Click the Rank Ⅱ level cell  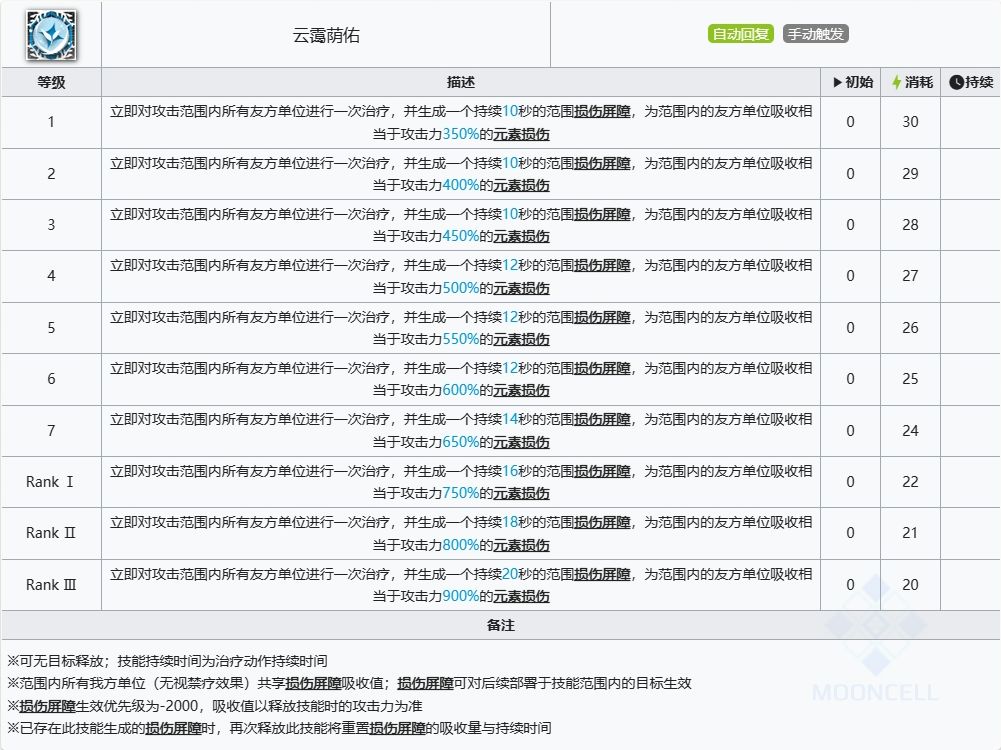pyautogui.click(x=51, y=533)
